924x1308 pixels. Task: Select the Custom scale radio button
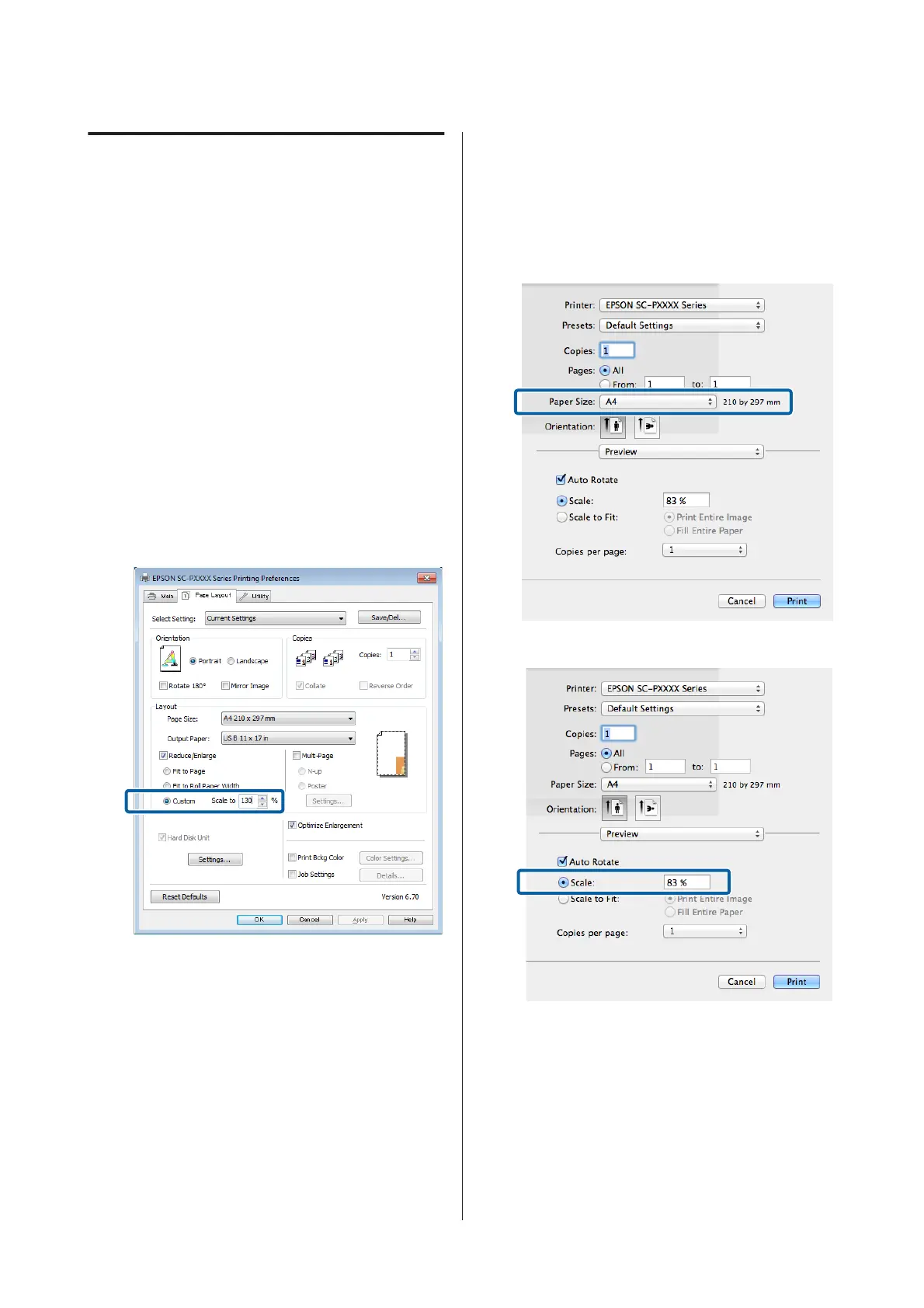(x=167, y=801)
